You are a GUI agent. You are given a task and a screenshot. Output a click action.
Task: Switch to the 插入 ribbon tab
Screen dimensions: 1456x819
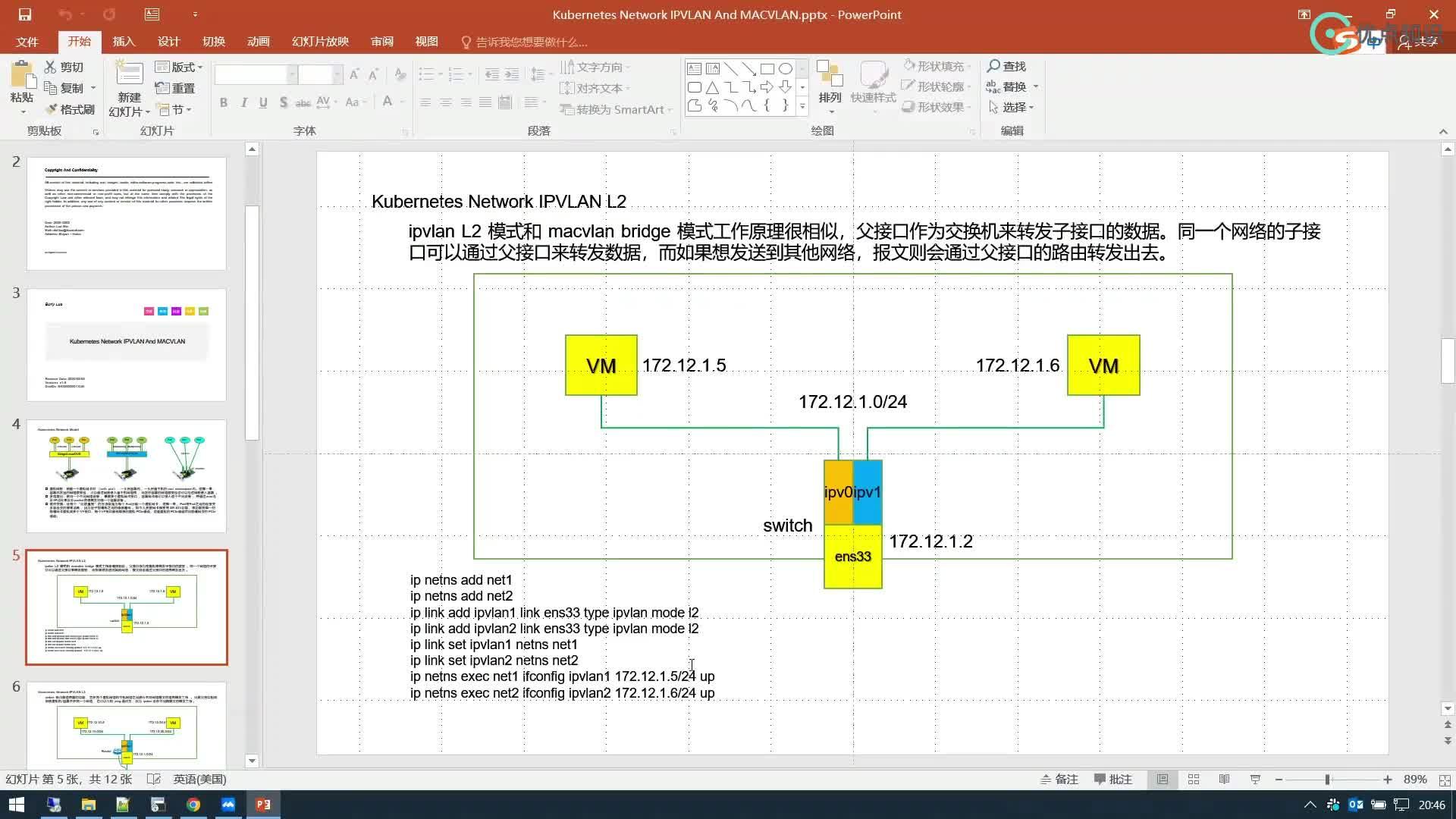[x=124, y=42]
